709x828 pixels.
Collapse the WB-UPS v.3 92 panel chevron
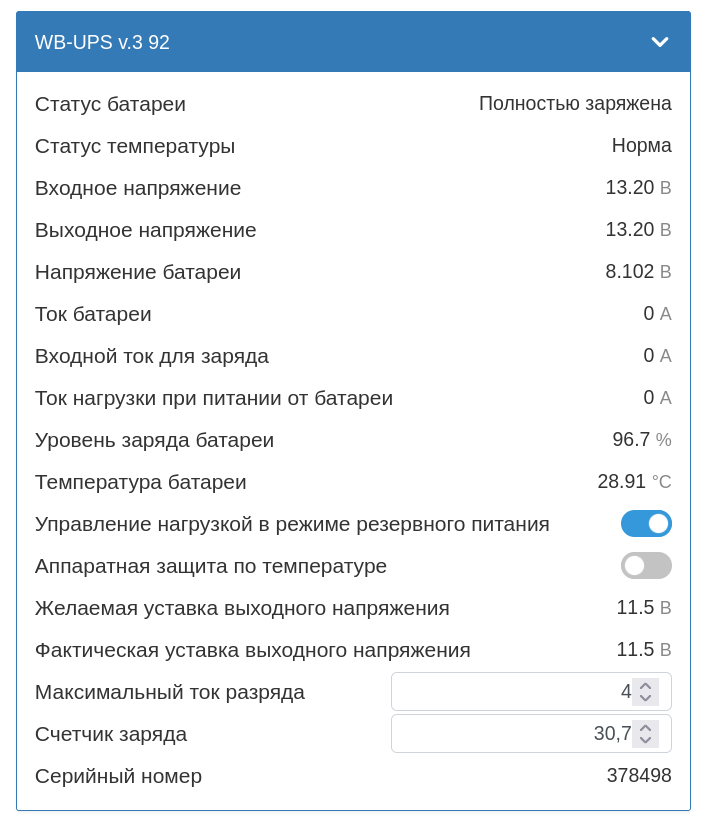659,42
